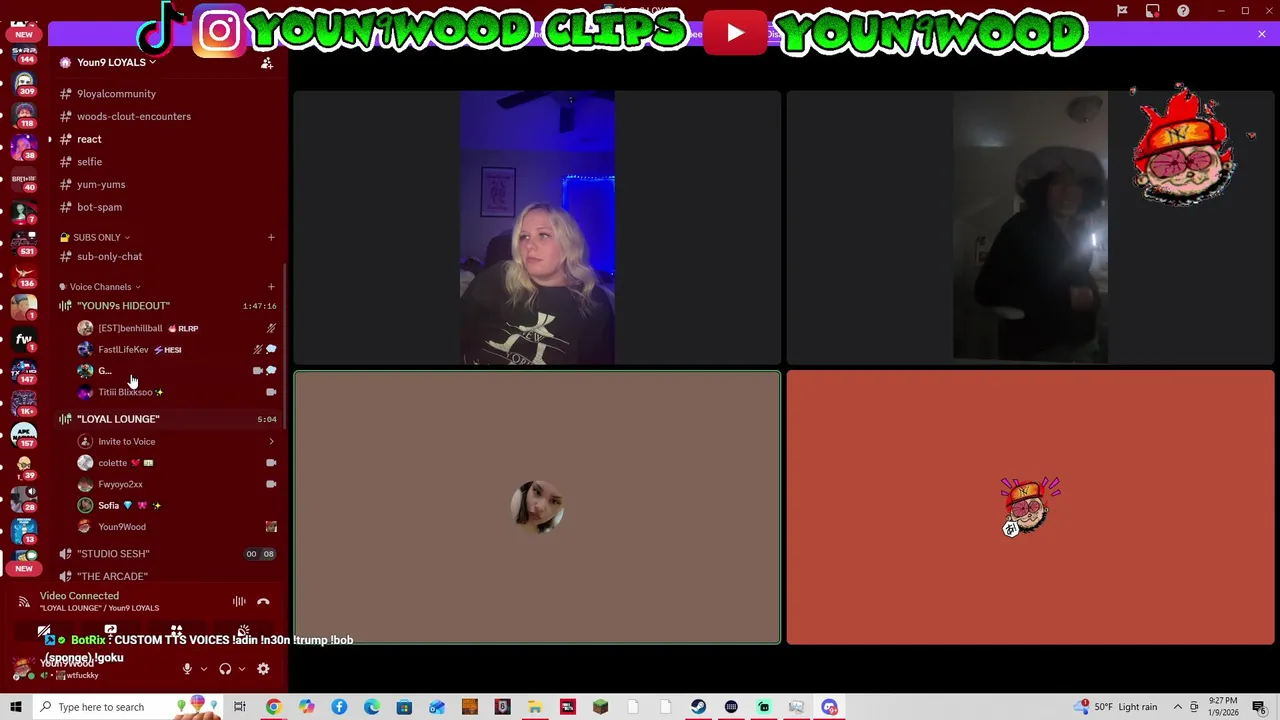Toggle camera off button in voice panel

pyautogui.click(x=44, y=632)
